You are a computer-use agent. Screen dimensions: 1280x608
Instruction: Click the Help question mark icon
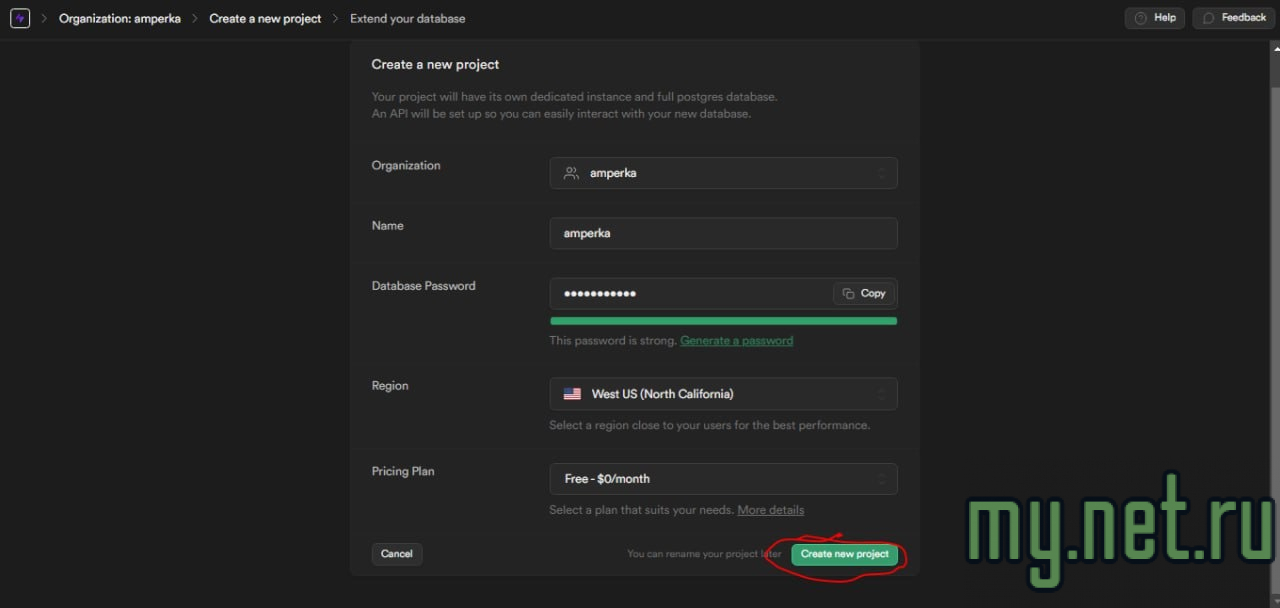point(1140,18)
